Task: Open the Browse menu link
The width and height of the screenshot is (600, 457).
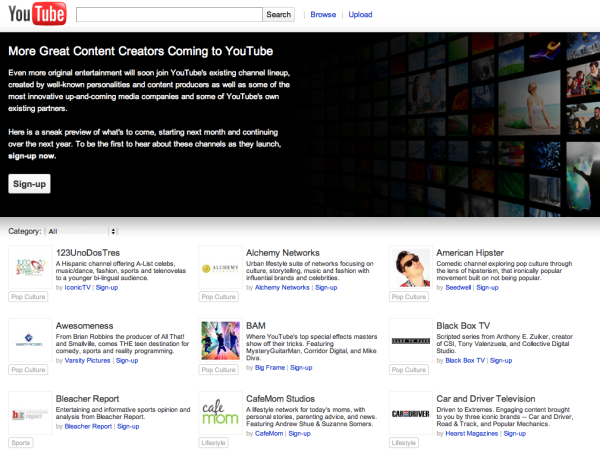Action: point(323,15)
